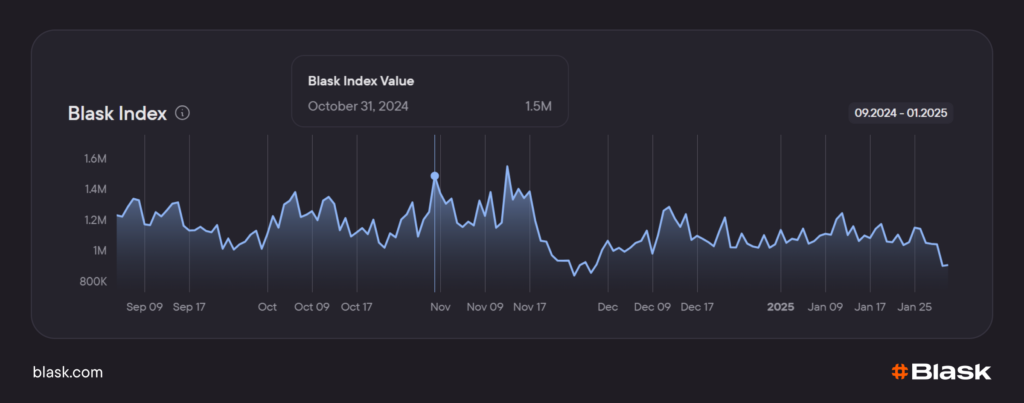This screenshot has height=403, width=1024.
Task: Click the October 31, 2024 tooltip date
Action: coord(358,106)
